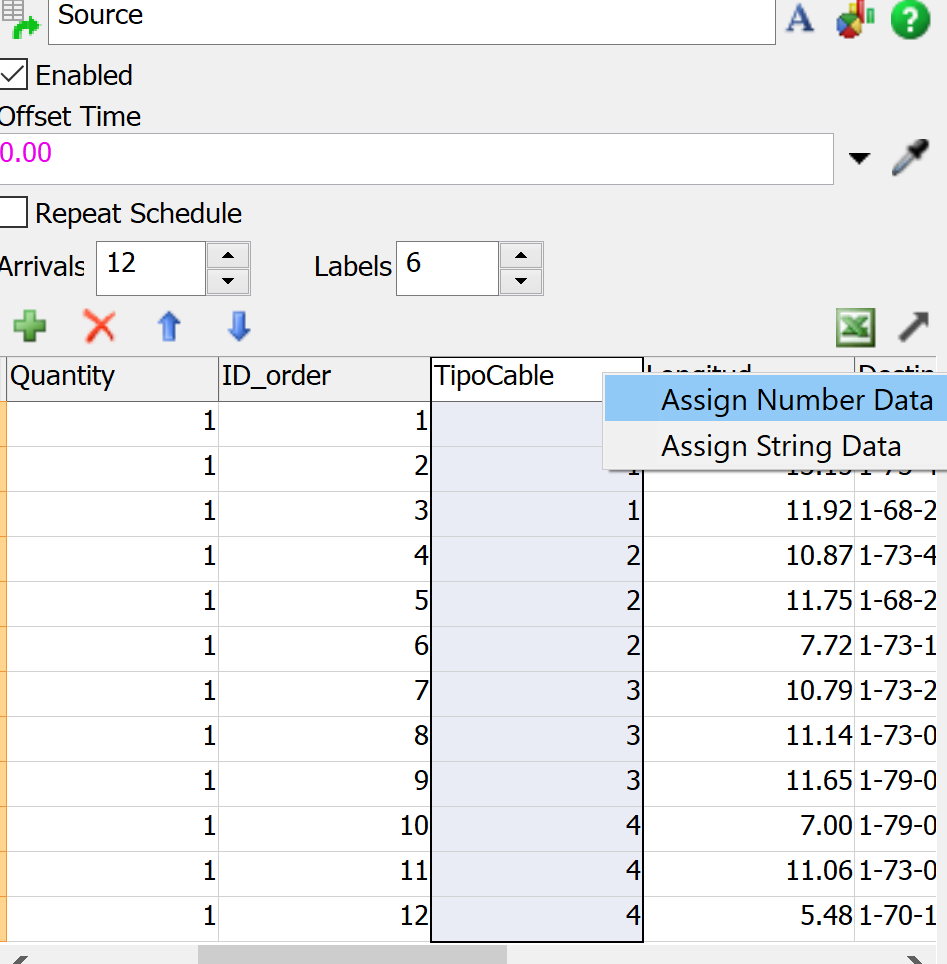Click the Excel import icon
The image size is (947, 964).
[856, 327]
